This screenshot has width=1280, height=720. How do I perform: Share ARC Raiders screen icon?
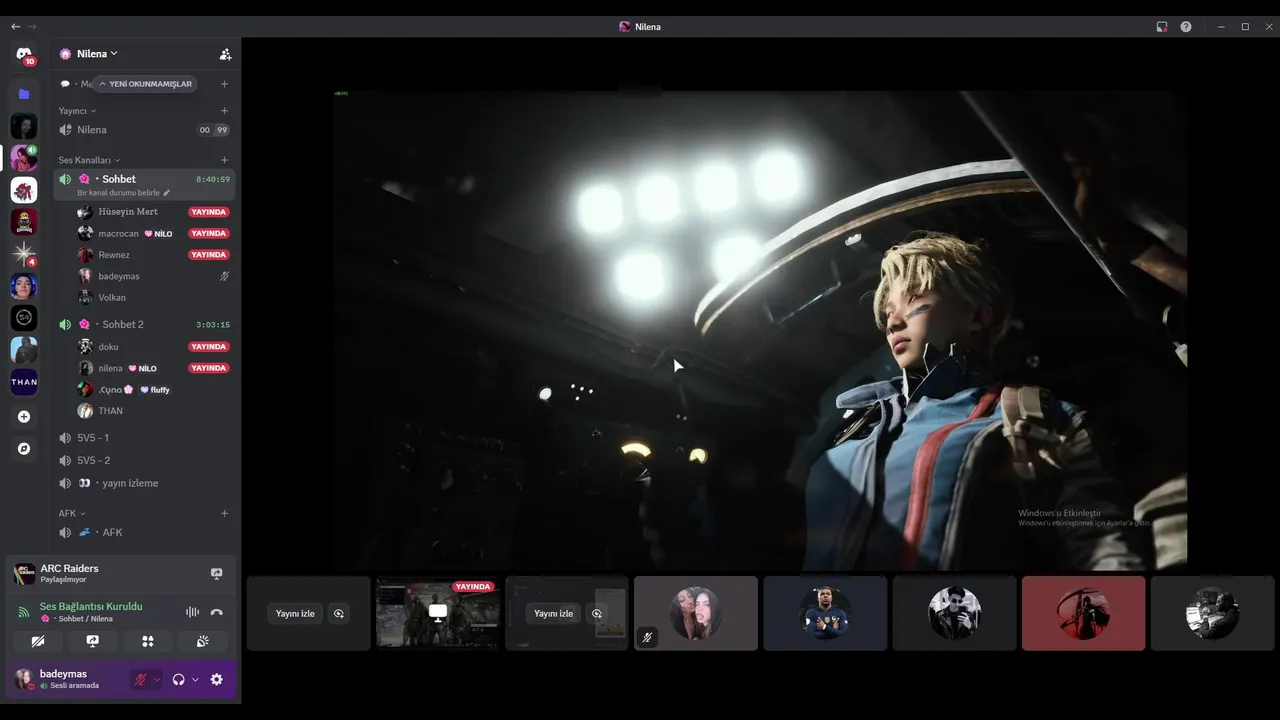216,574
